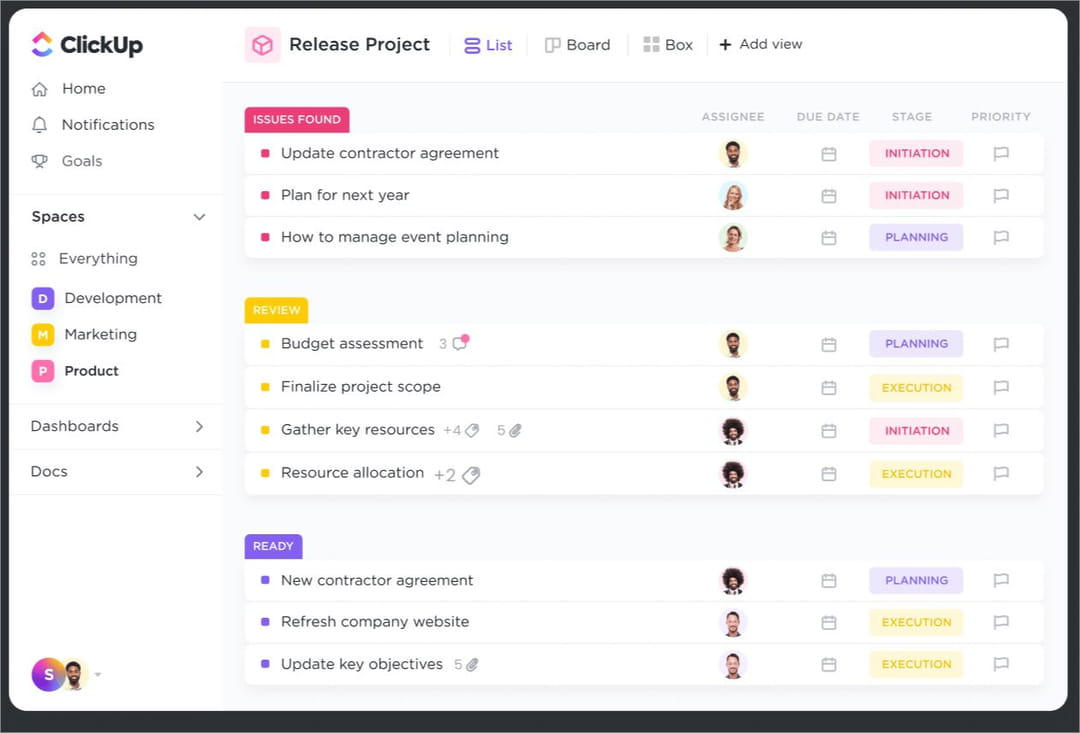Open Home from the sidebar
The width and height of the screenshot is (1080, 733).
coord(69,89)
